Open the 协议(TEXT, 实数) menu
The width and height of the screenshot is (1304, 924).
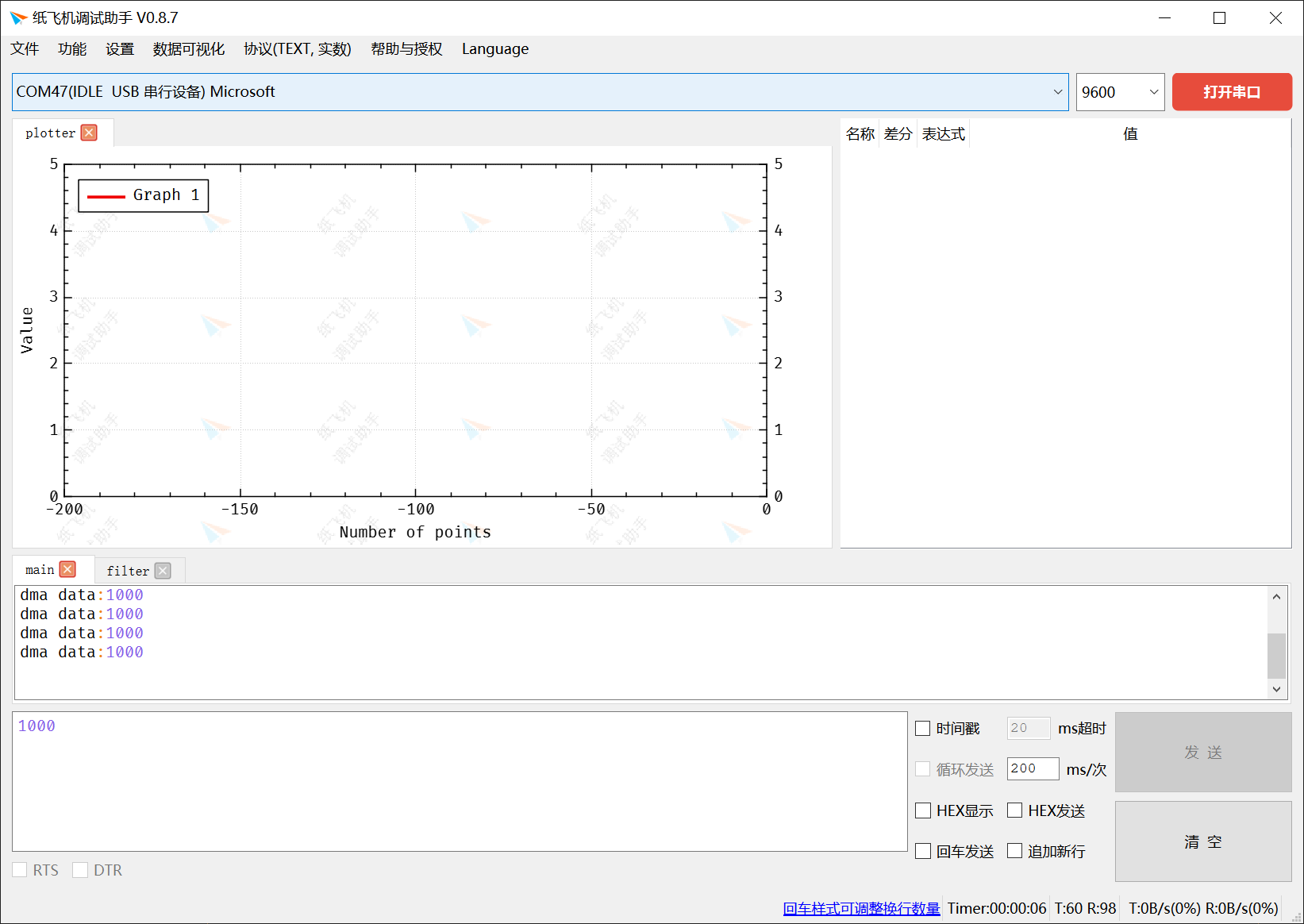297,49
